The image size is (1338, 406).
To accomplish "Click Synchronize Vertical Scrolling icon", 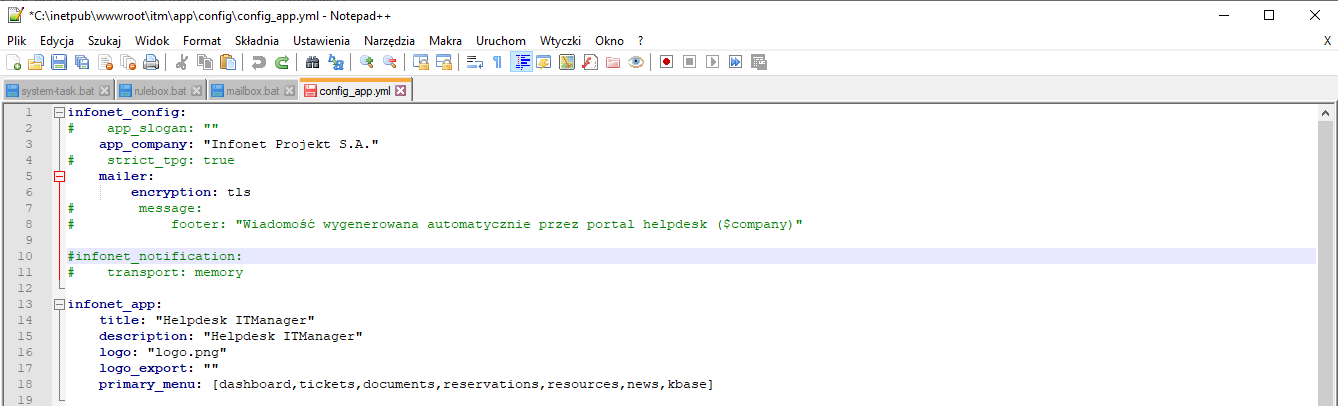I will pos(421,62).
